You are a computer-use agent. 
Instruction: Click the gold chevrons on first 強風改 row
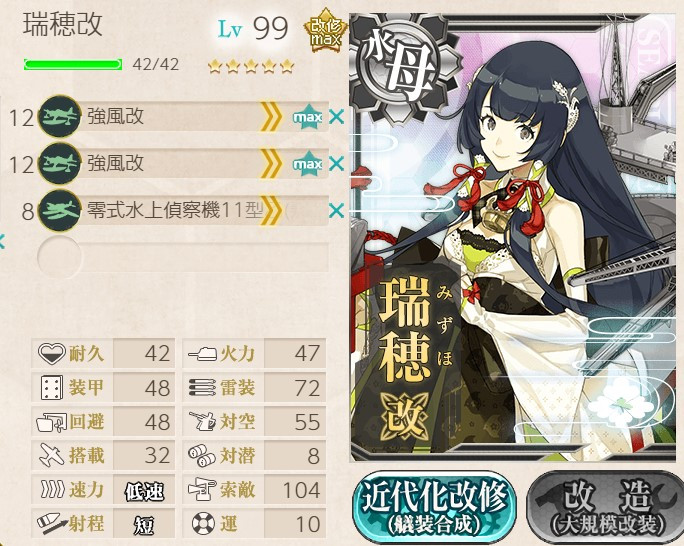click(270, 117)
